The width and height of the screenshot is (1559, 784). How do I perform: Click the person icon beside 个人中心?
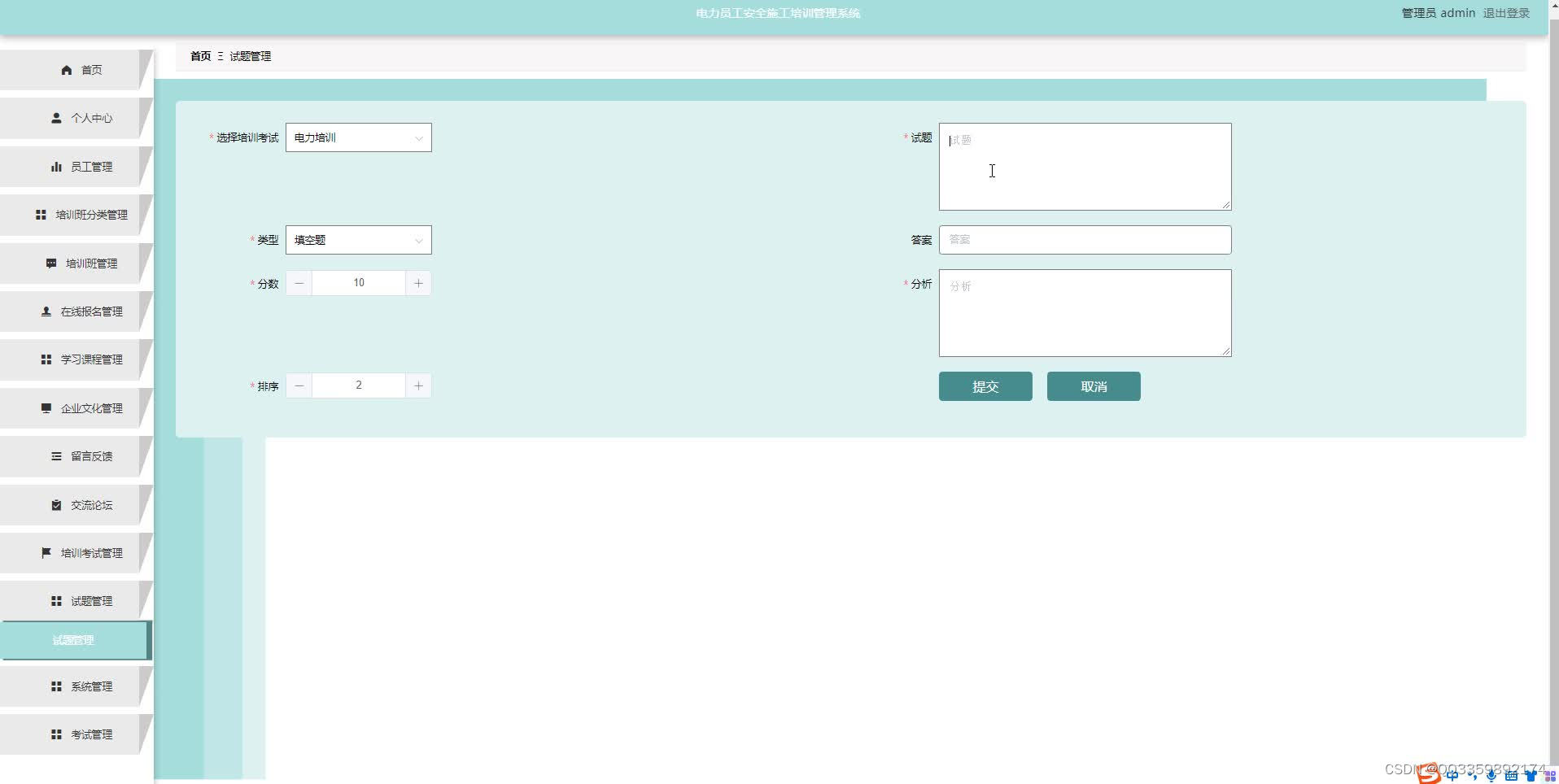[56, 118]
